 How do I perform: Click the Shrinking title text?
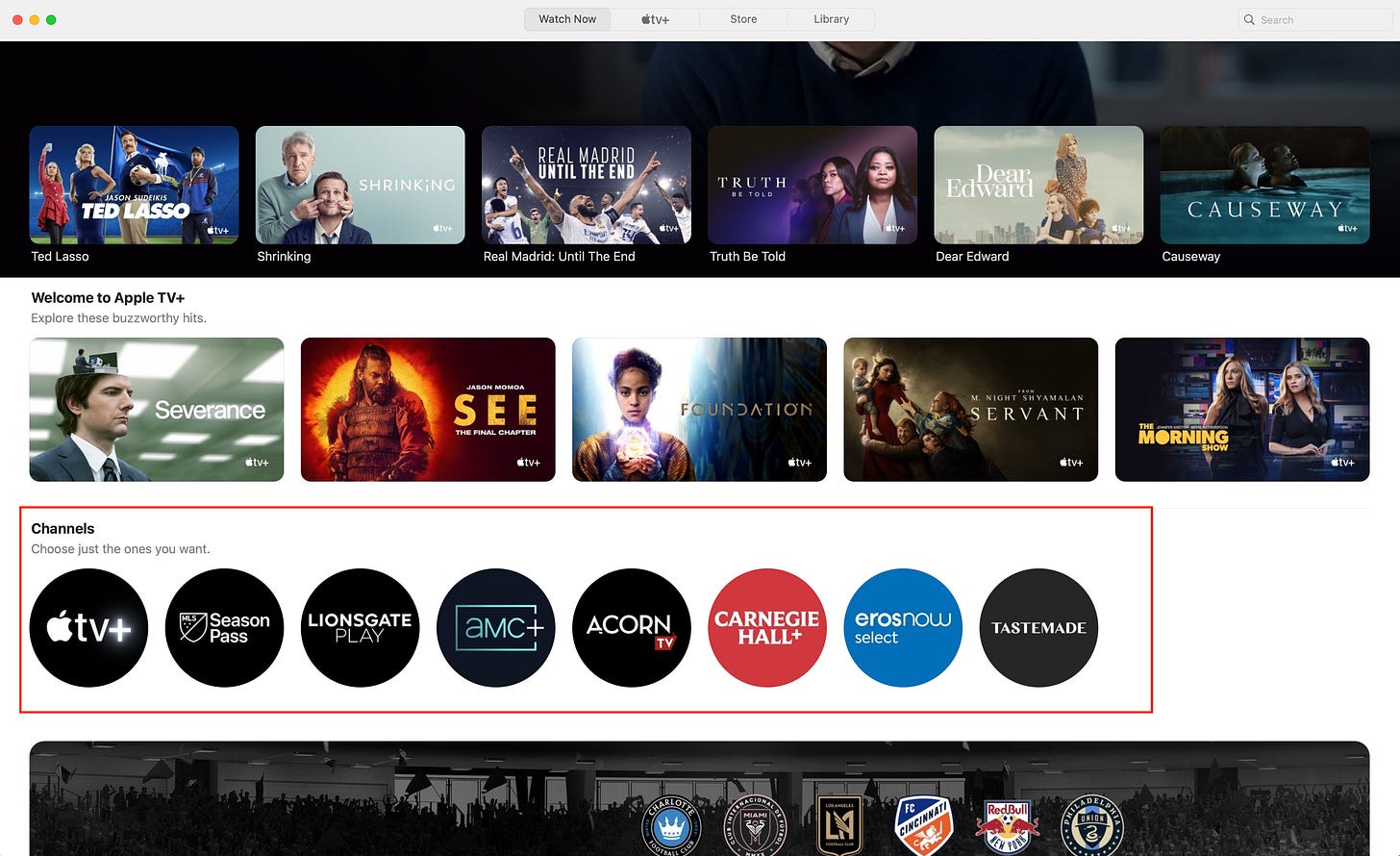(x=284, y=257)
